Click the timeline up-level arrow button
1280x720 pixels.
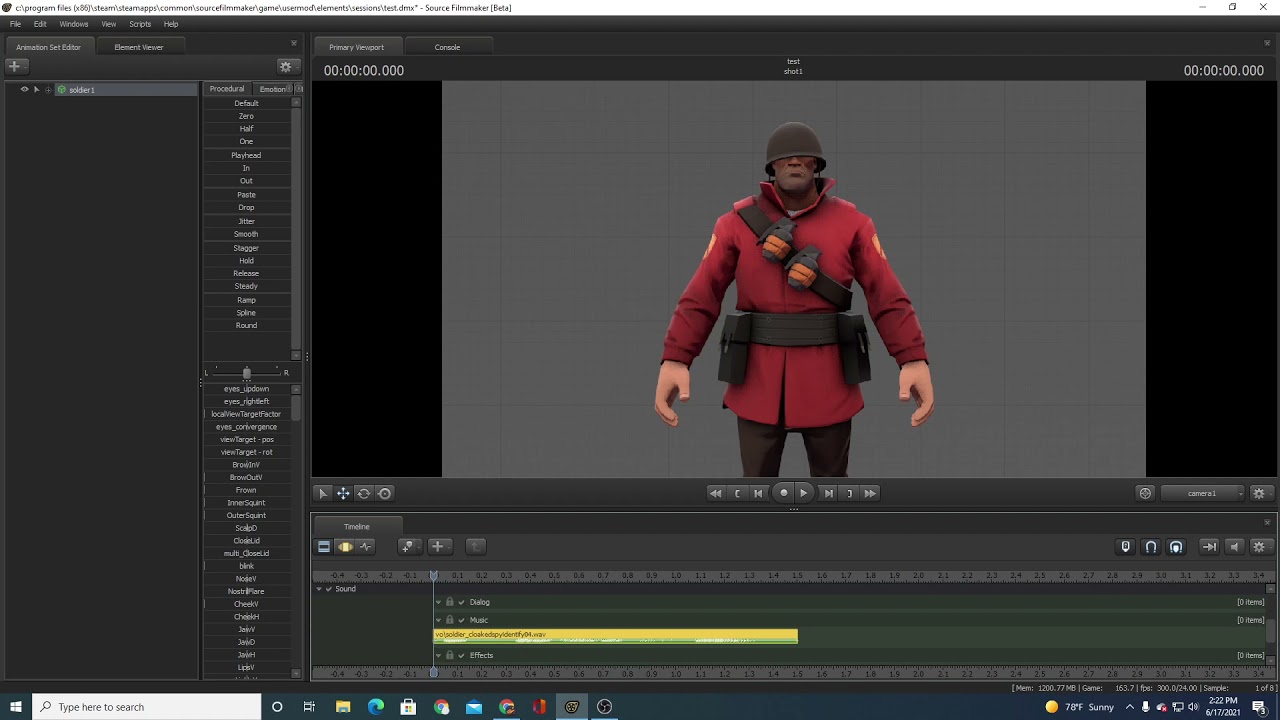(476, 546)
